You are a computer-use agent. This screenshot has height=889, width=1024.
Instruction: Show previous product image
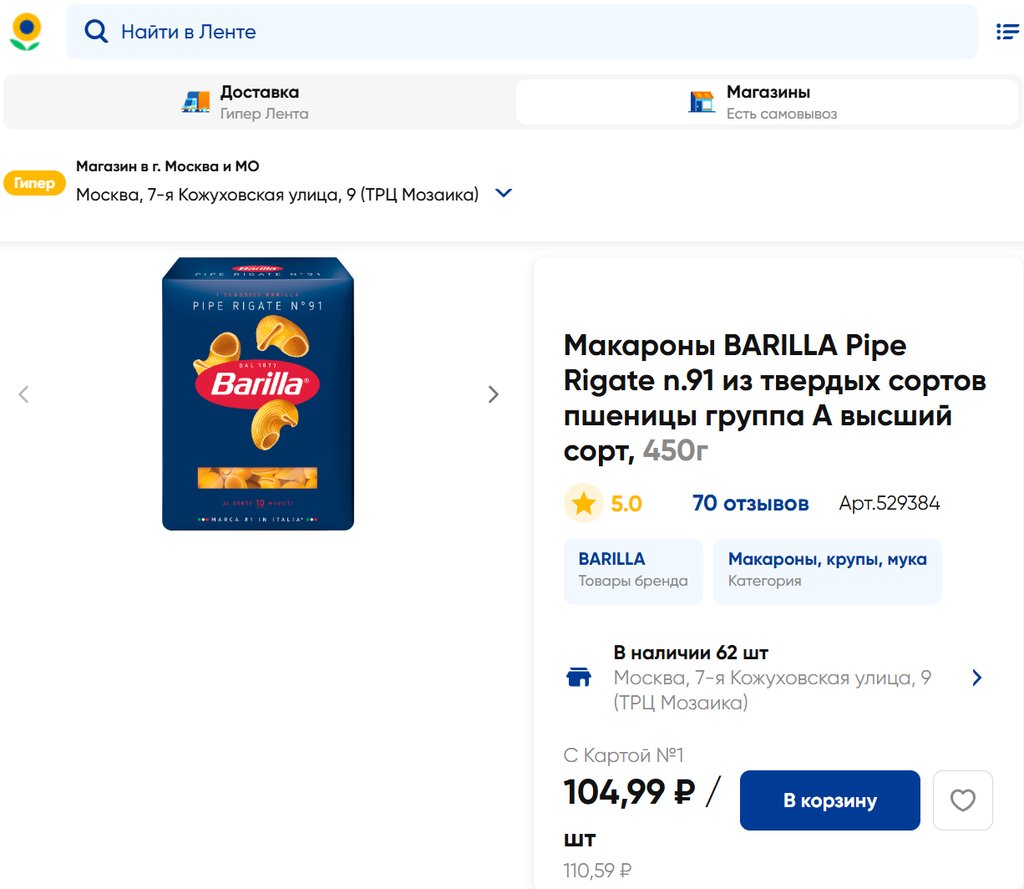pyautogui.click(x=24, y=394)
